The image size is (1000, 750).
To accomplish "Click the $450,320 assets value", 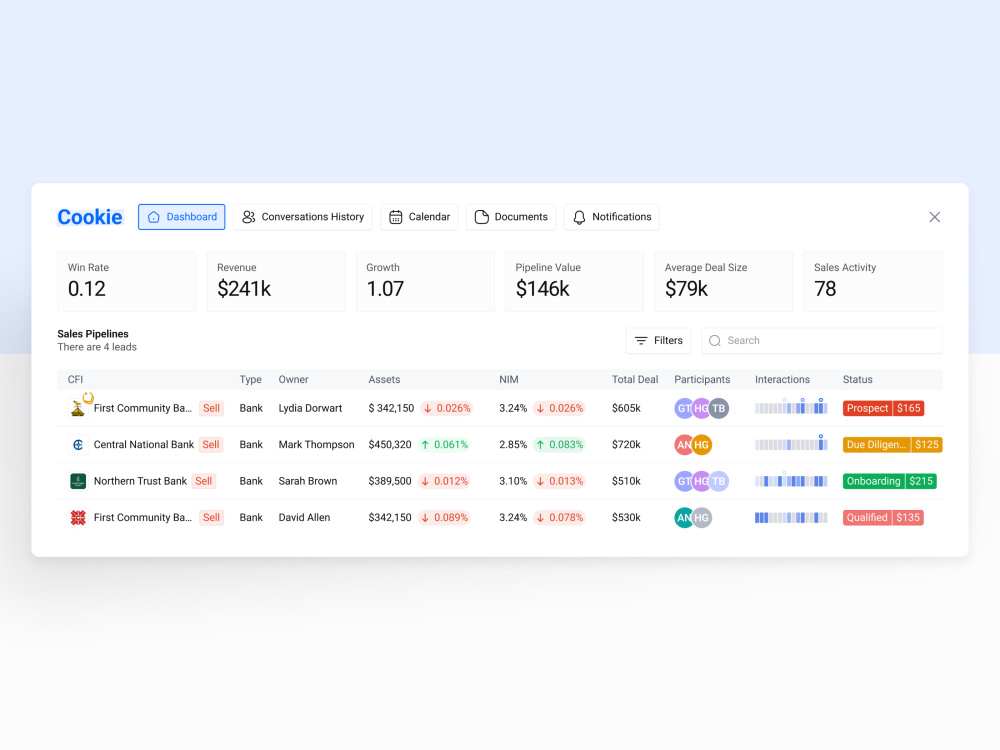I will [x=390, y=445].
